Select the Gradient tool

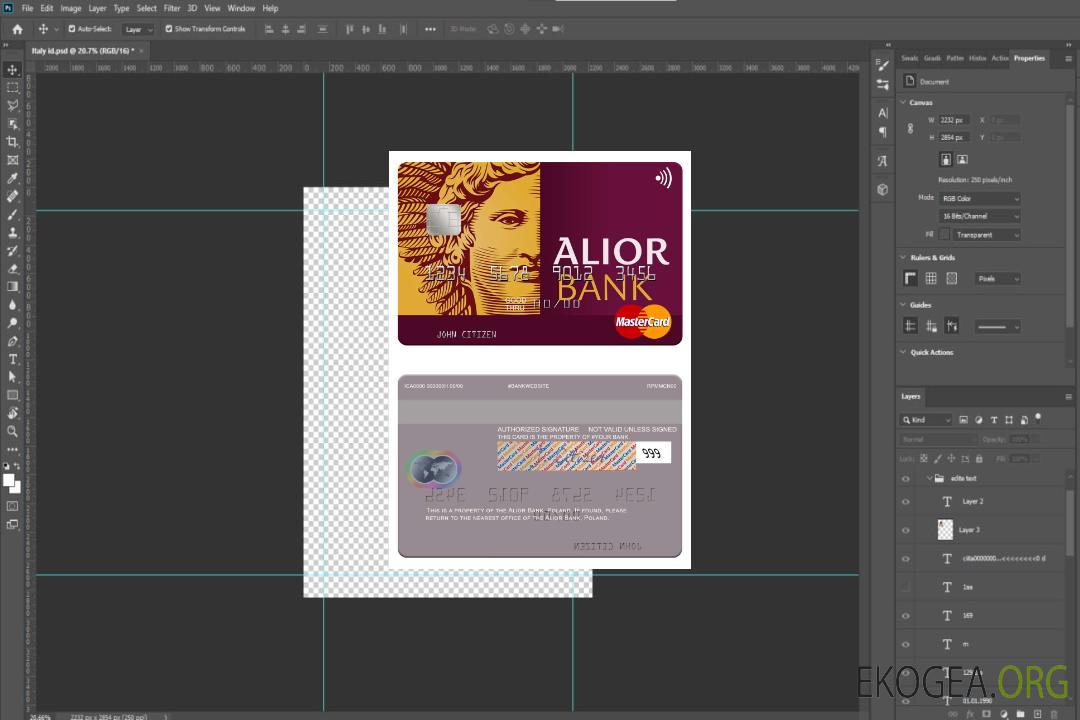point(12,287)
